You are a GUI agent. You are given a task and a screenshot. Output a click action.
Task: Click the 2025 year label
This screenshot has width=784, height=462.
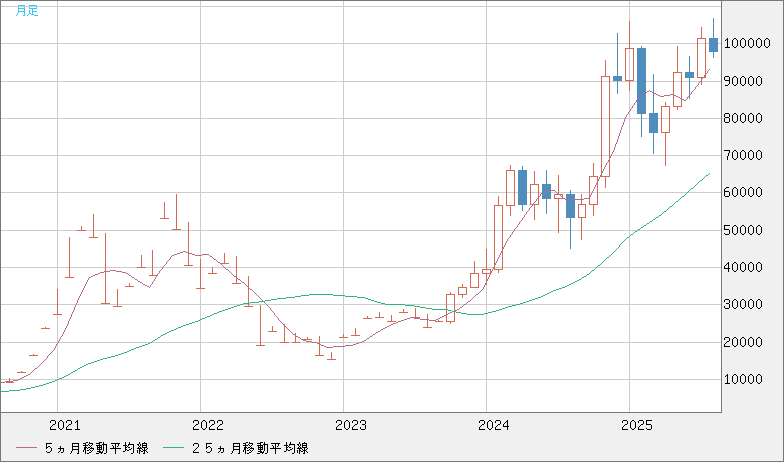(637, 426)
